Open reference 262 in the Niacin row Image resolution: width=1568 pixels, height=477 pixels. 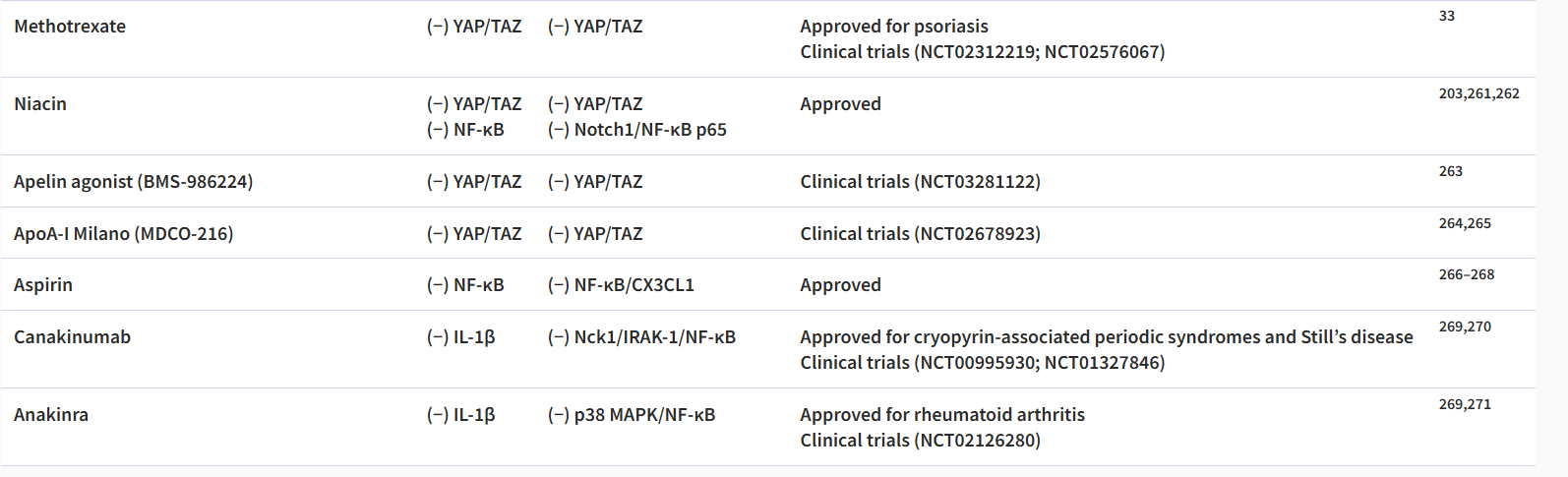coord(1508,93)
